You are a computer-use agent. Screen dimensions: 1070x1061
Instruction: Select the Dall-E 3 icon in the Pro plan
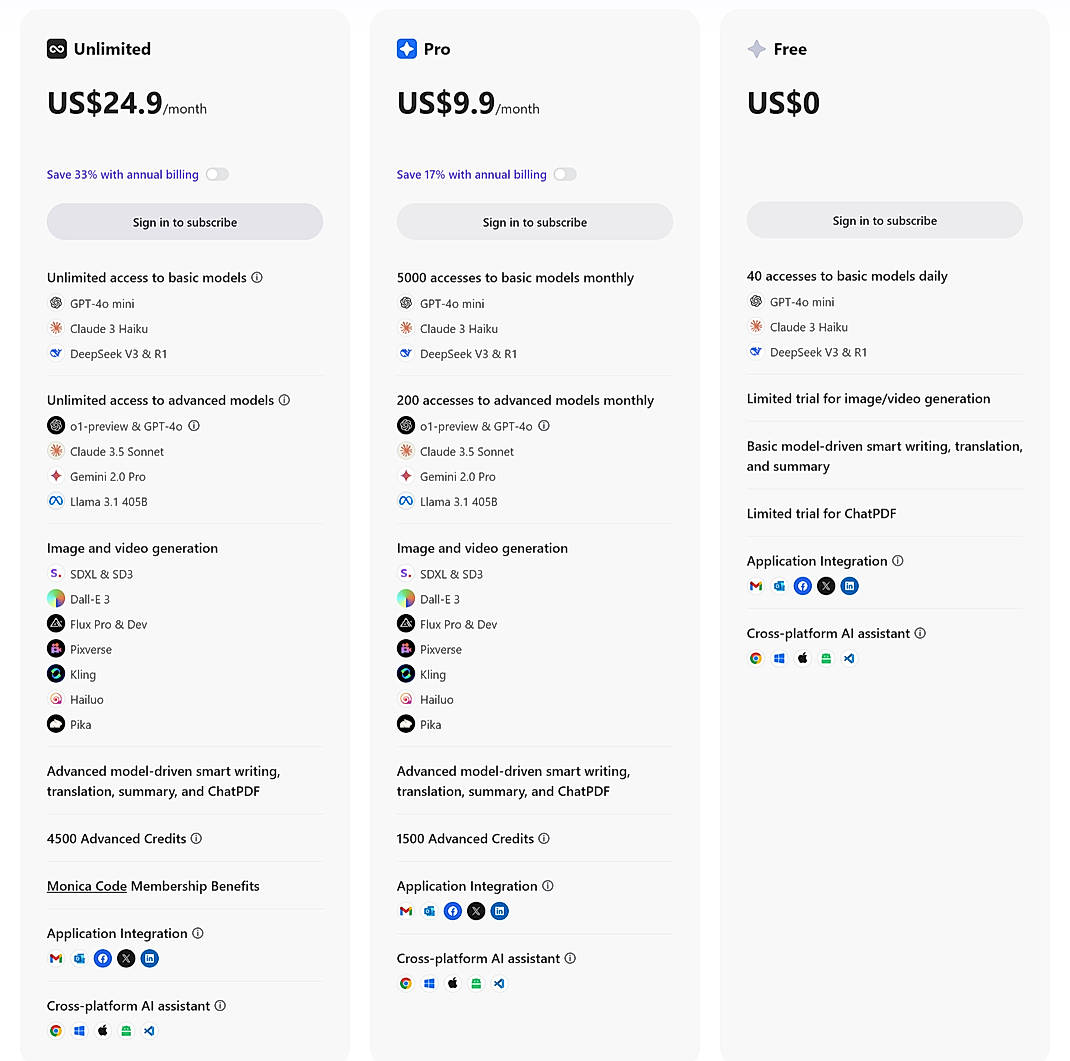406,599
